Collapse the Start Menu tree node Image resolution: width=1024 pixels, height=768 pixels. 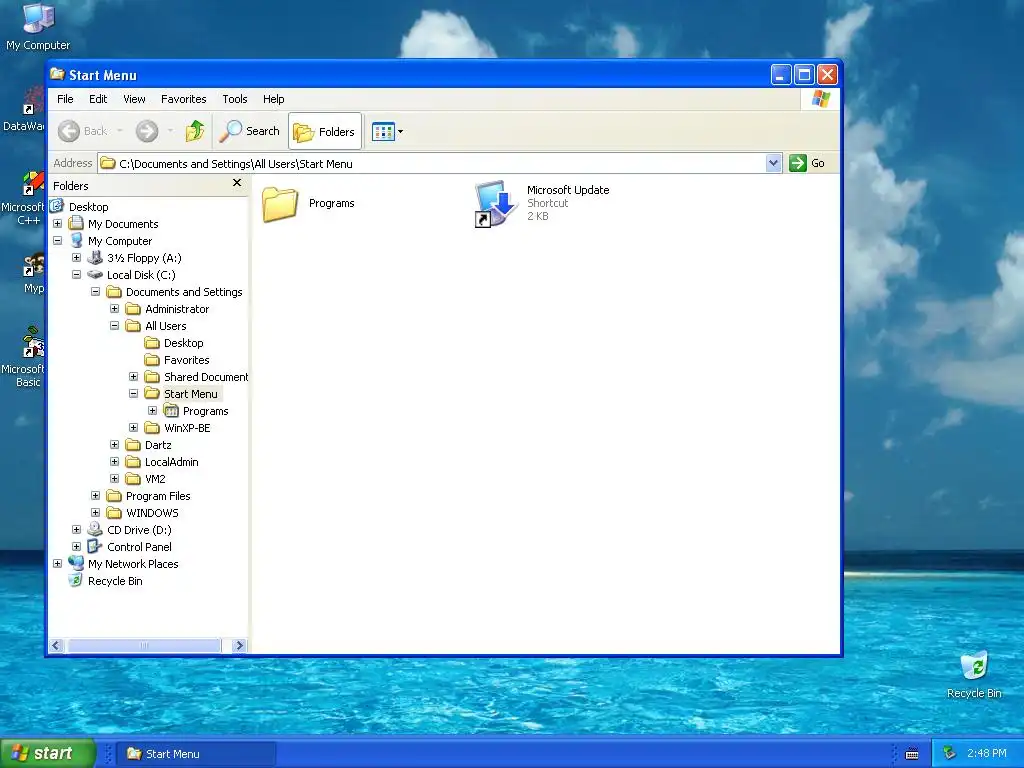pyautogui.click(x=133, y=393)
